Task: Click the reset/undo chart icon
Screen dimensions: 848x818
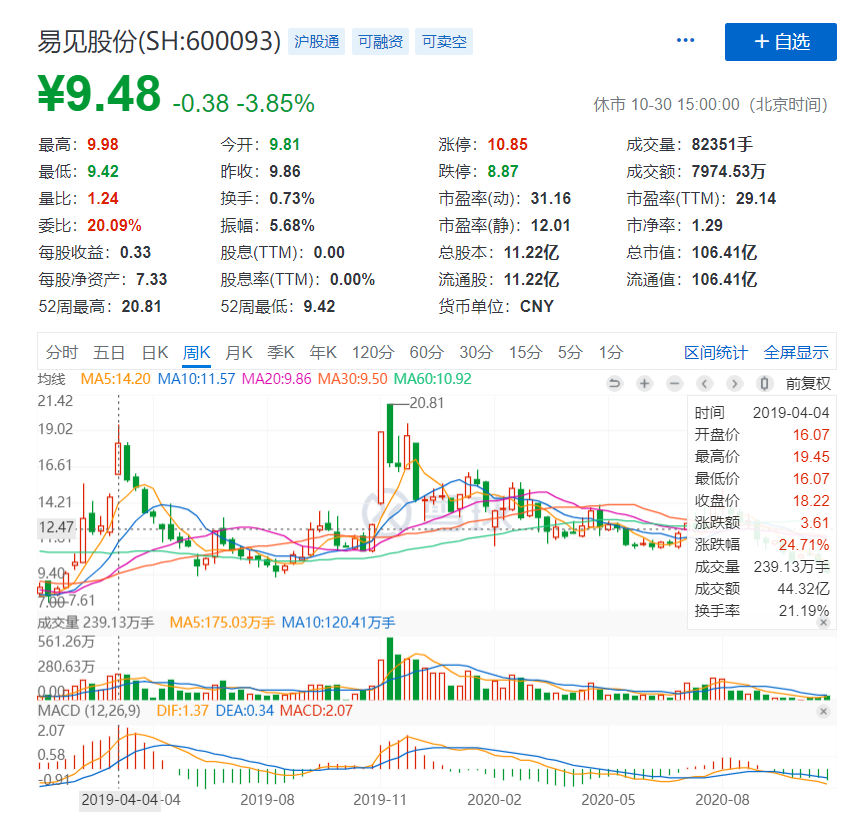Action: pyautogui.click(x=614, y=384)
